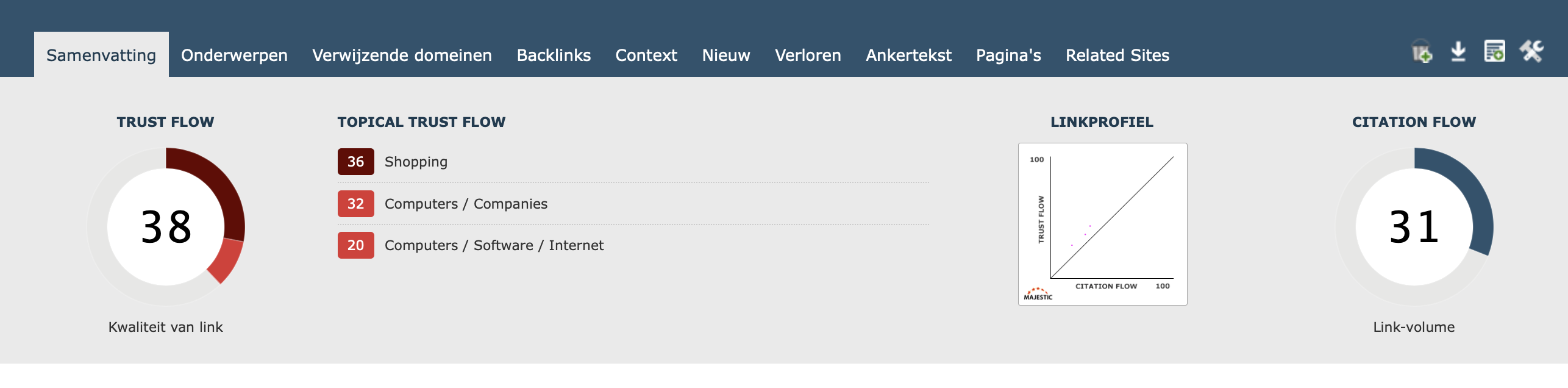
Task: Open the Ankertekst tab
Action: click(x=908, y=55)
